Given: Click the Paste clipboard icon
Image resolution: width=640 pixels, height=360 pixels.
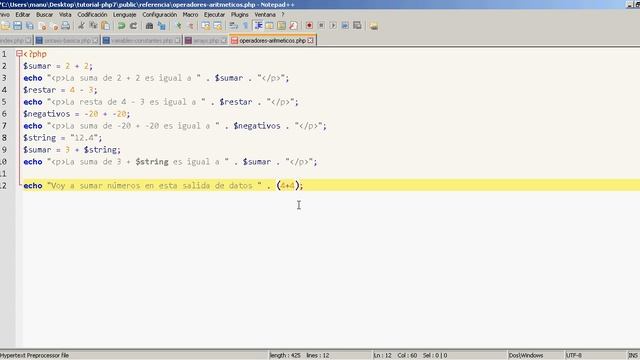Looking at the screenshot, I should tap(105, 26).
